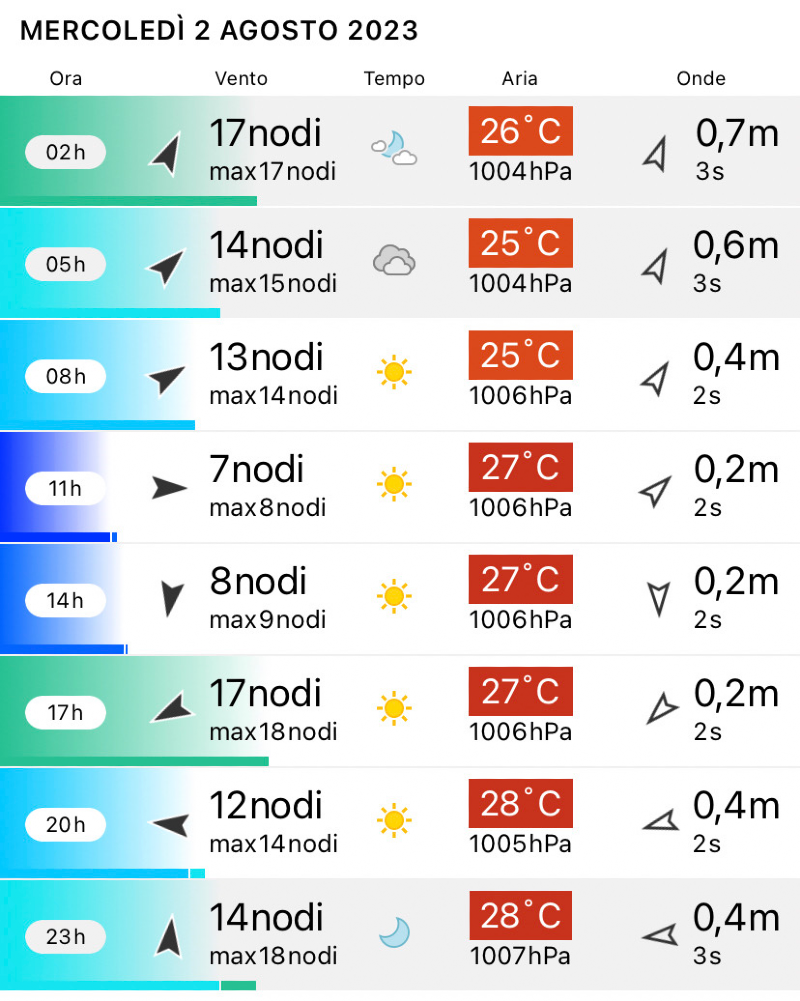Screen dimensions: 800x1001
Task: Select the 02h time pill
Action: (x=65, y=152)
